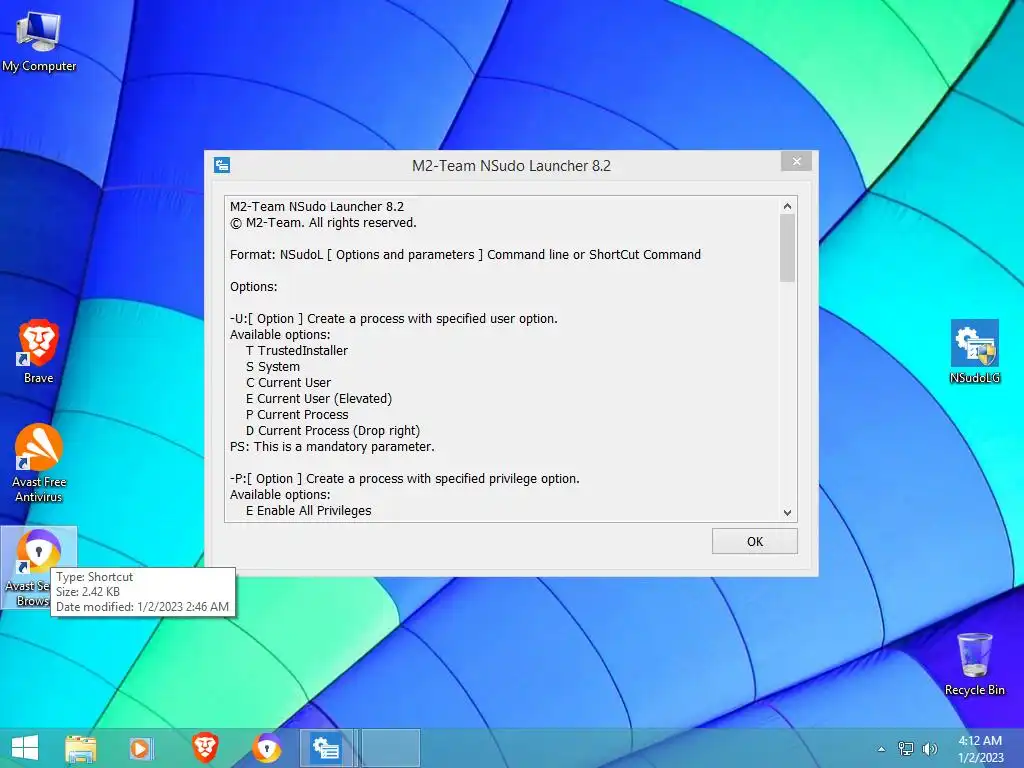Click the scrollbar down arrow in help text
1024x768 pixels.
788,513
